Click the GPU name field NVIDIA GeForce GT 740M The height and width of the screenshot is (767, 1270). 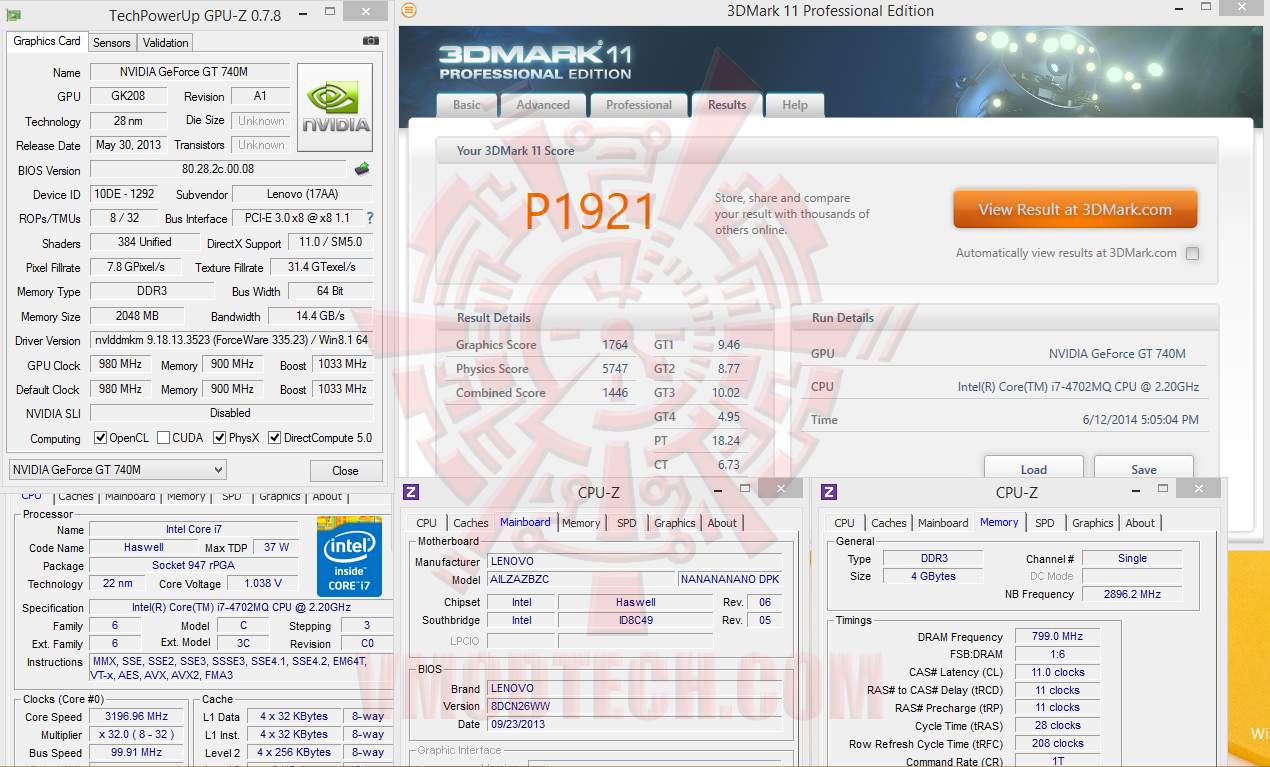(x=190, y=72)
